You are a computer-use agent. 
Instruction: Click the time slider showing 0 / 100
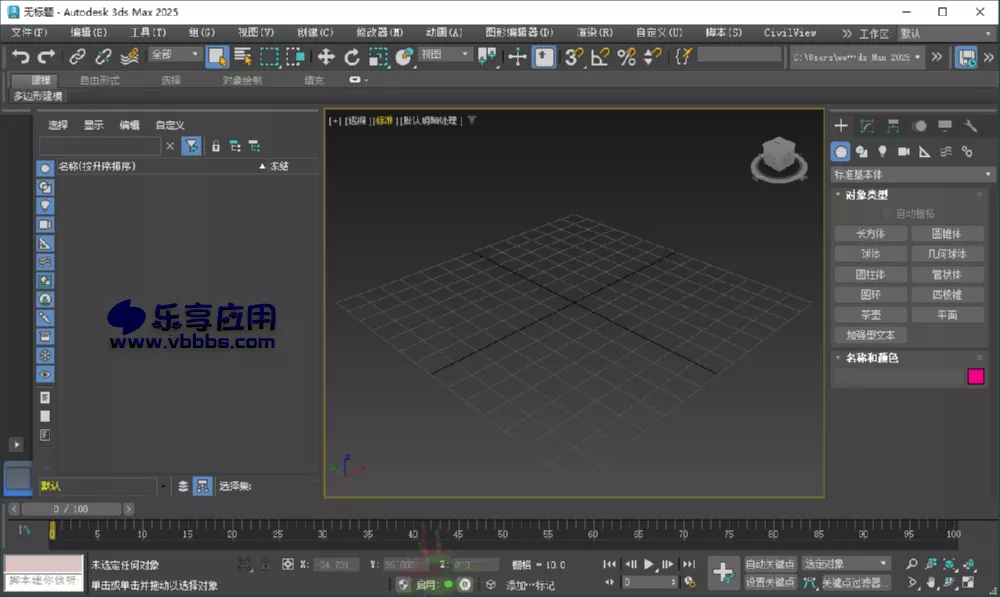[71, 509]
